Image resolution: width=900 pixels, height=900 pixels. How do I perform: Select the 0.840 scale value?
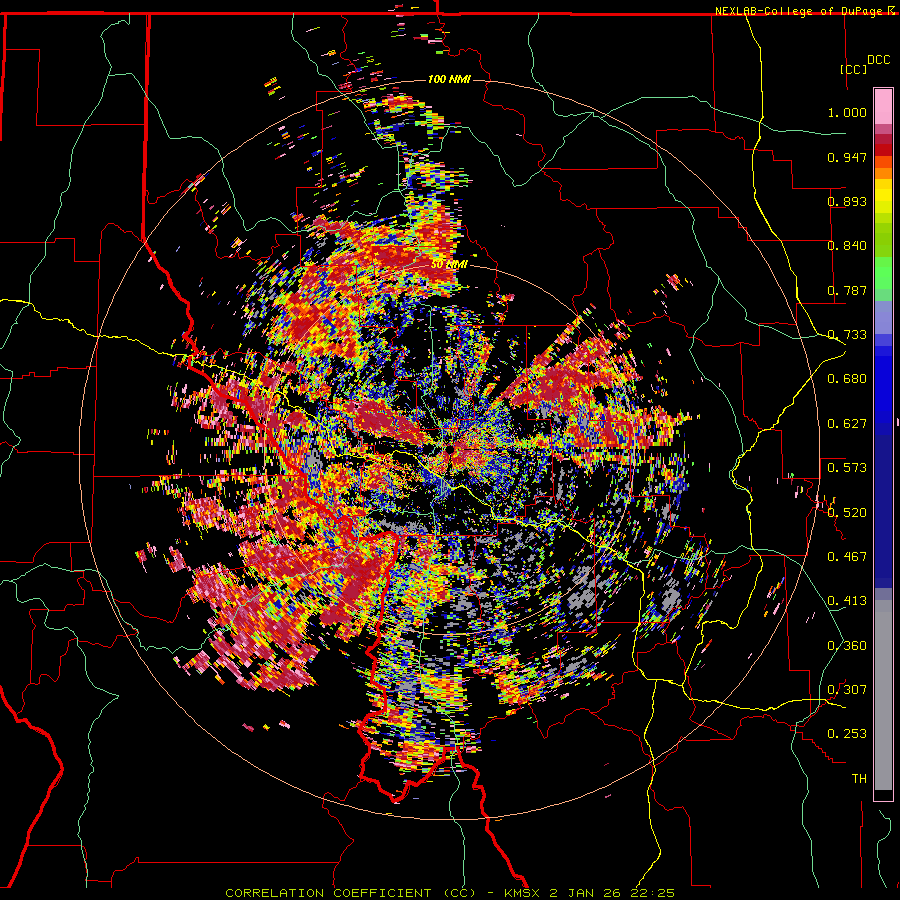(847, 246)
